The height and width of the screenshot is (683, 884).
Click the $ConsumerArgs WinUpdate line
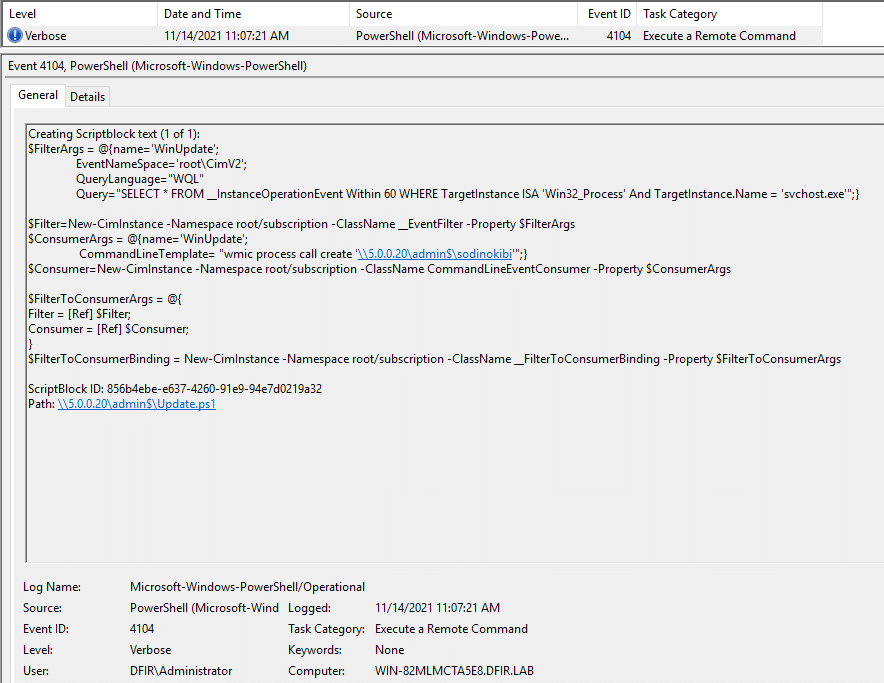pos(138,239)
